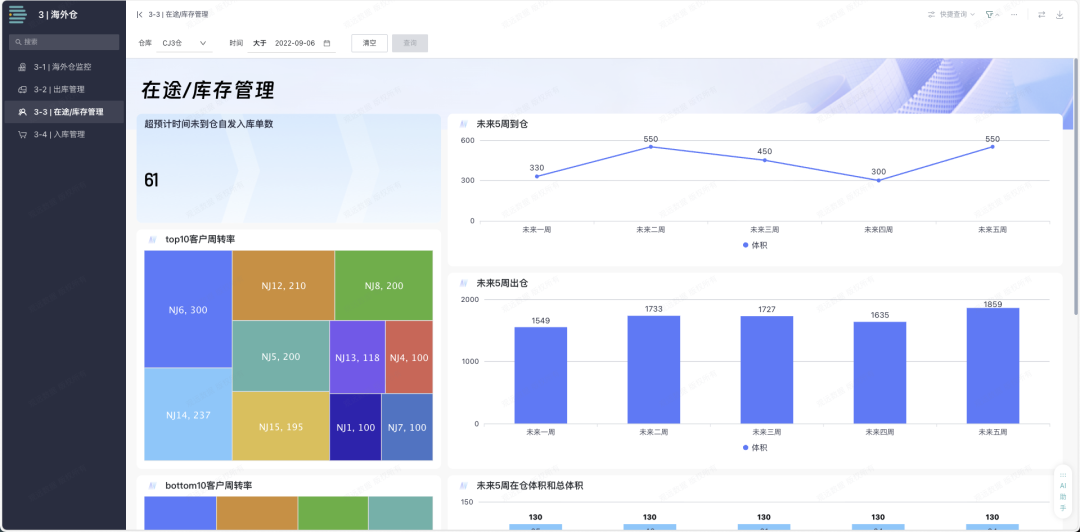
Task: Click the 未来二周 bar labeled 1733
Action: click(x=654, y=370)
